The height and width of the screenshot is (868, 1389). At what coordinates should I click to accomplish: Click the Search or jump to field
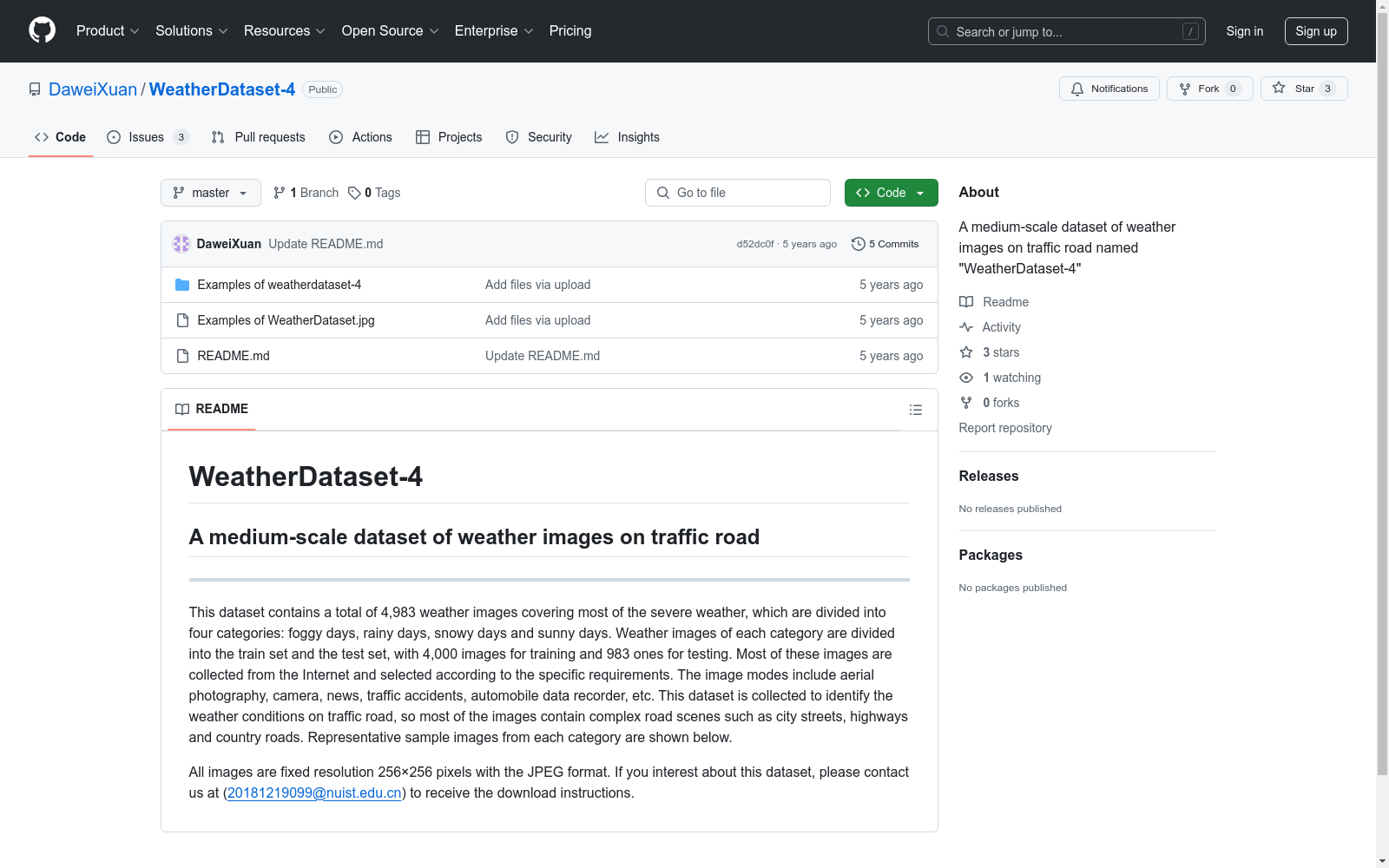tap(1067, 31)
